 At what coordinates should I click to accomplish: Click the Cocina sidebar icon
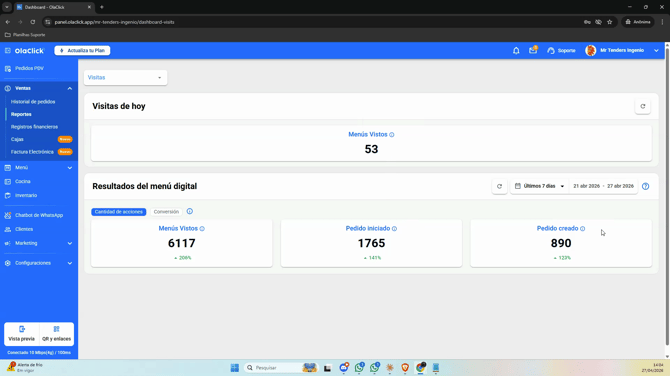pyautogui.click(x=8, y=182)
